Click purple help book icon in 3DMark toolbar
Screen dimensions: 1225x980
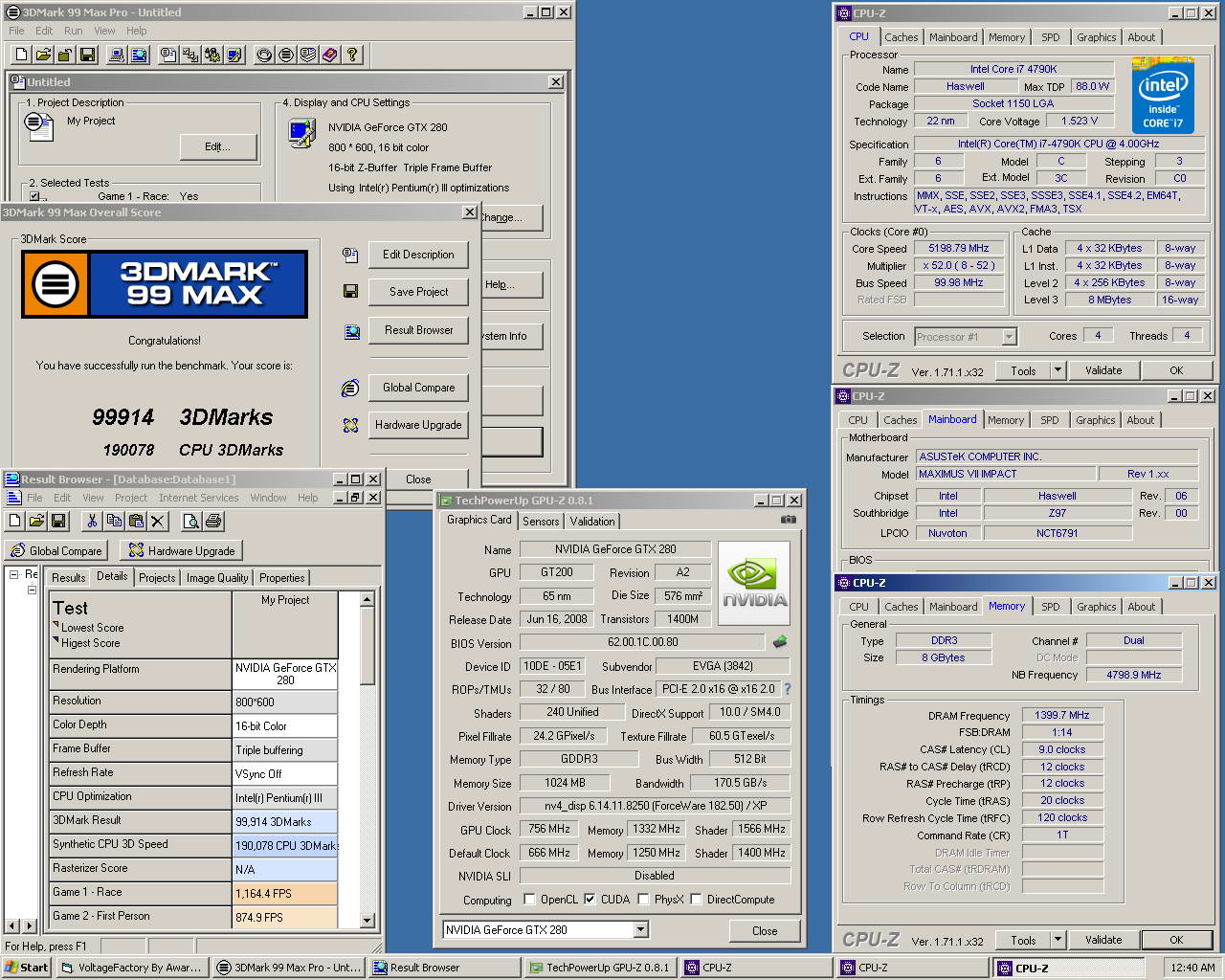click(x=330, y=55)
